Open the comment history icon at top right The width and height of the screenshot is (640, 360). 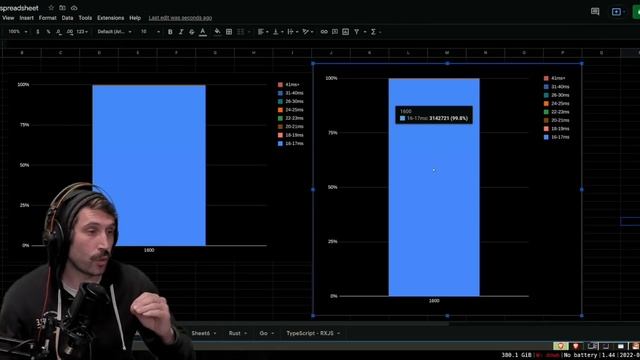point(595,11)
